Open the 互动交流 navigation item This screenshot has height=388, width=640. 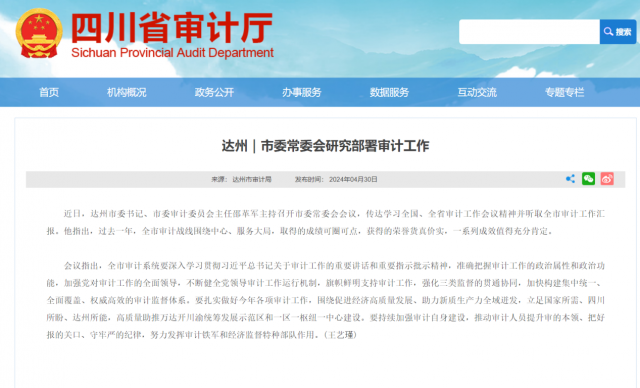(x=477, y=92)
